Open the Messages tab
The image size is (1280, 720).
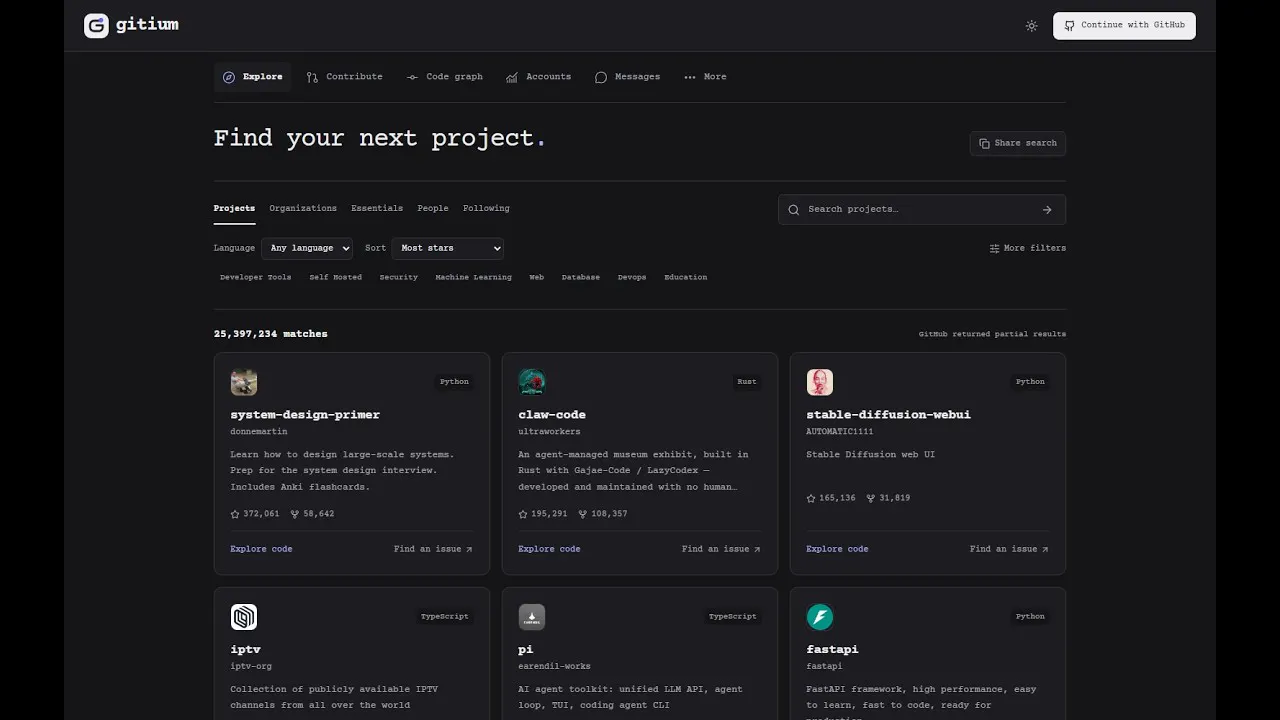tap(627, 77)
